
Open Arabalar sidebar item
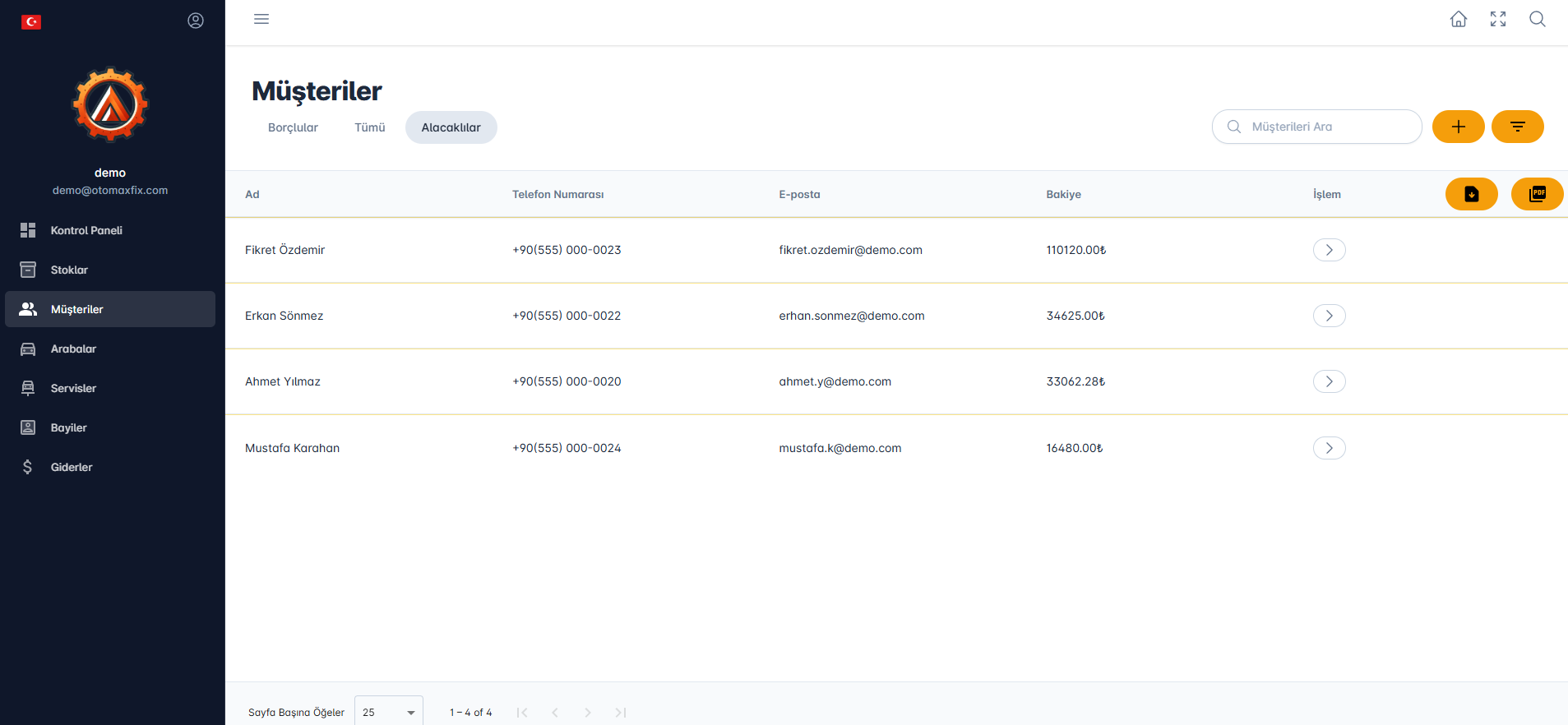[110, 349]
